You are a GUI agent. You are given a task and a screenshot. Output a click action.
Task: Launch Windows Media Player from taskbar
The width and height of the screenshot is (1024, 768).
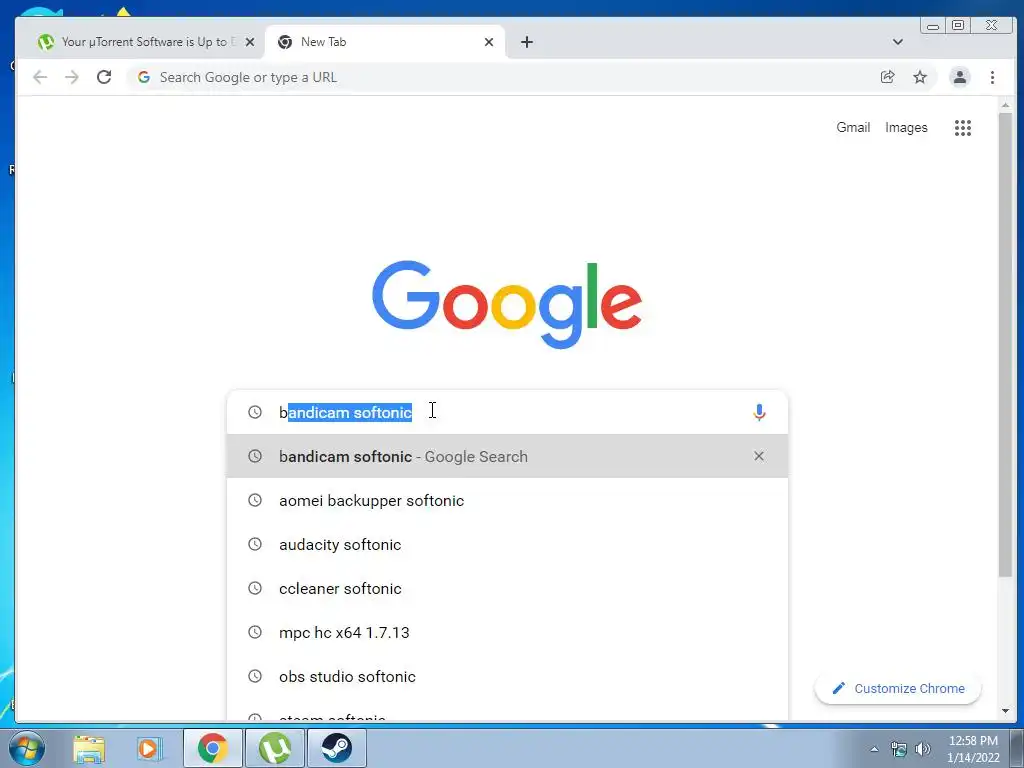[149, 748]
